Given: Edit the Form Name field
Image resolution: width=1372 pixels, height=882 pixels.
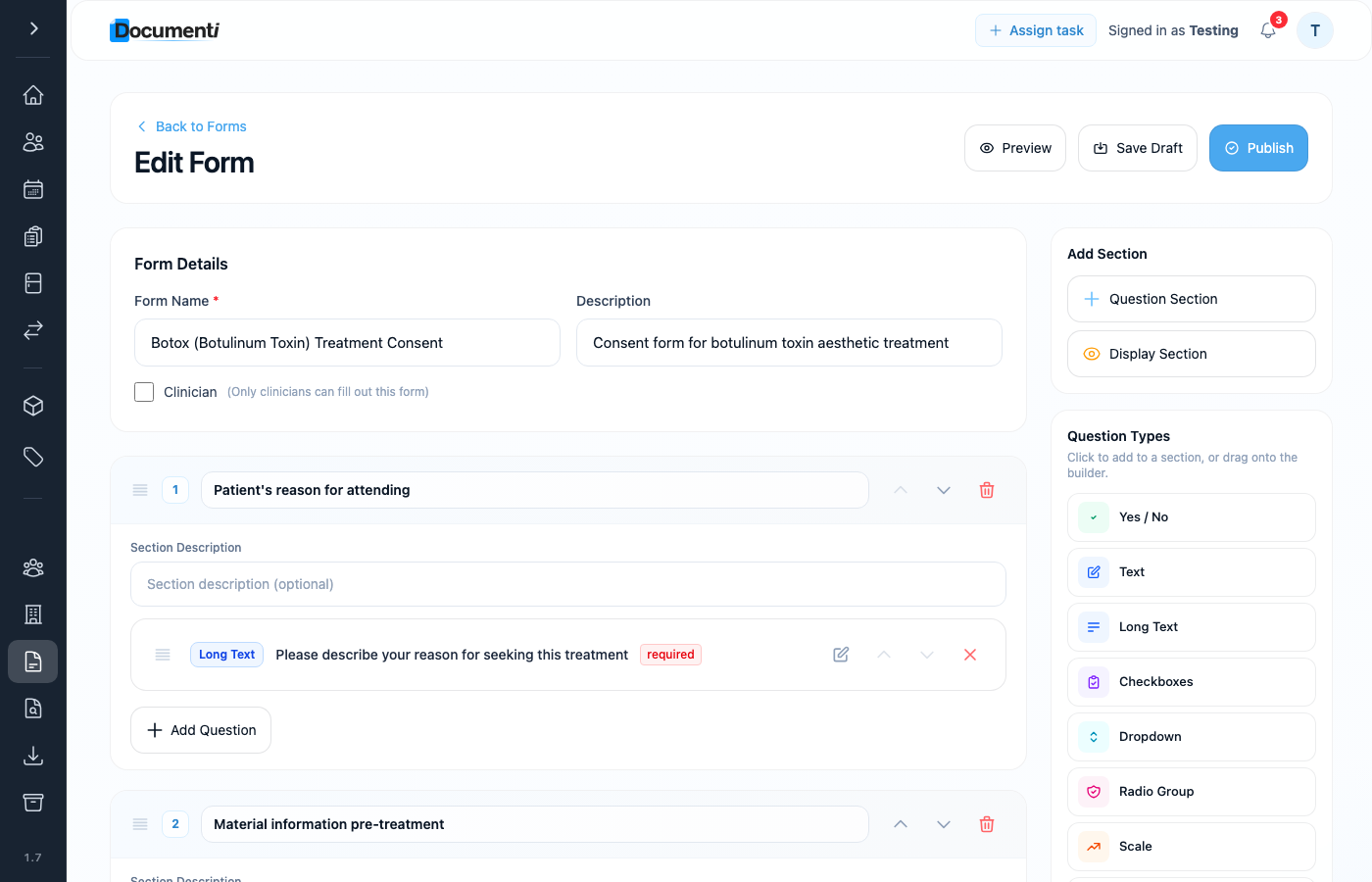Looking at the screenshot, I should (x=347, y=343).
